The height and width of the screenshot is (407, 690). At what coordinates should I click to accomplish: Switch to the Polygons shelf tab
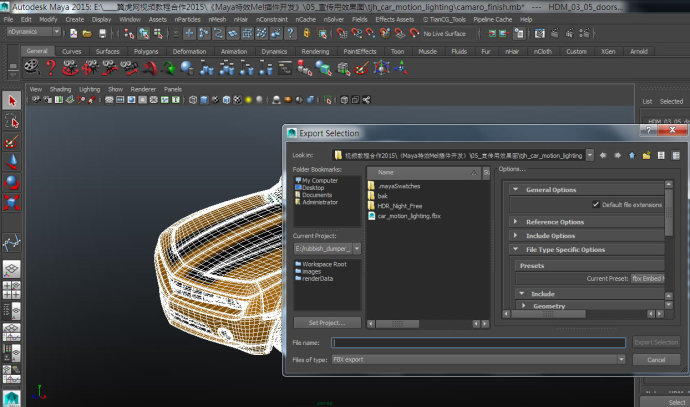[146, 51]
